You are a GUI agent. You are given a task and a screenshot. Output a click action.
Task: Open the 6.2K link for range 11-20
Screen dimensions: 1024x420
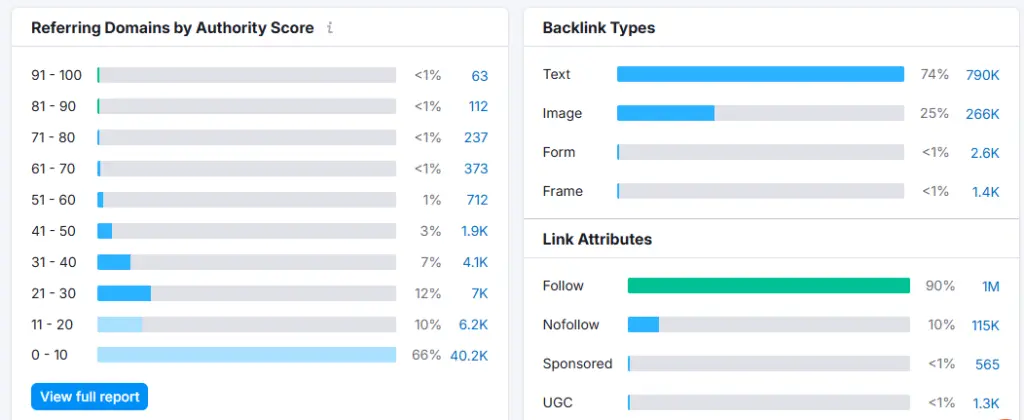tap(473, 324)
